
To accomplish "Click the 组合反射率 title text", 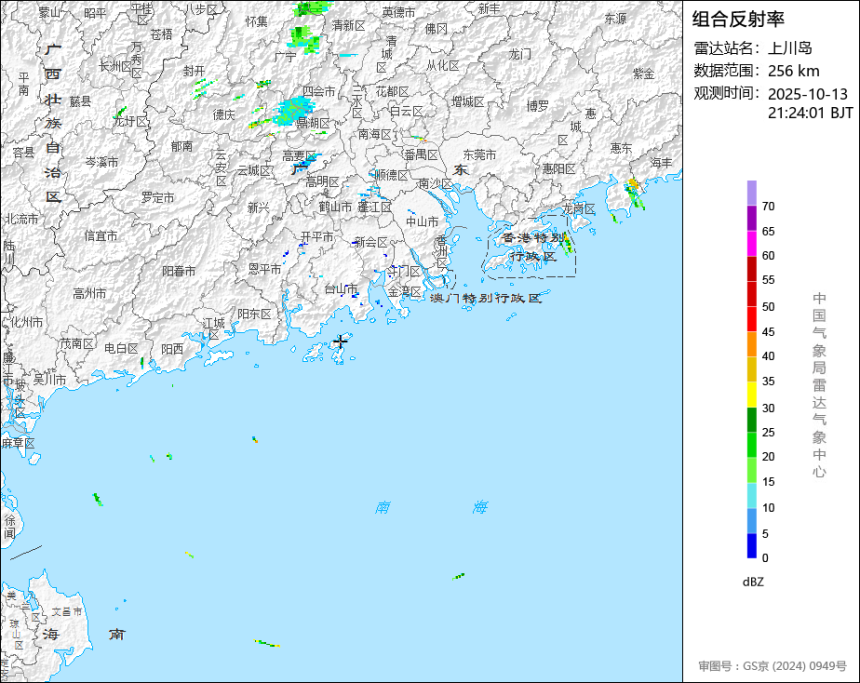I will pos(738,19).
